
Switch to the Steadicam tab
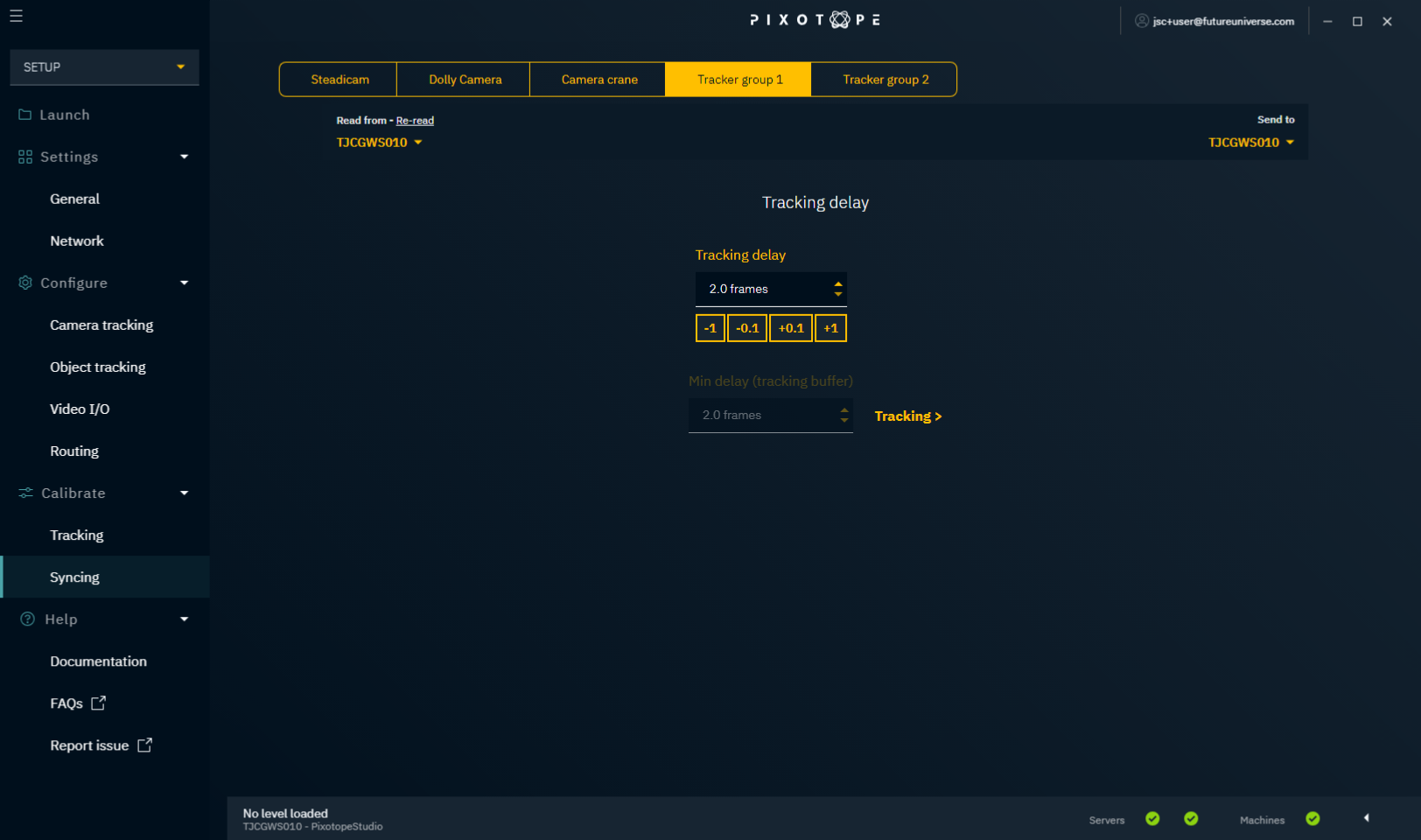click(339, 80)
